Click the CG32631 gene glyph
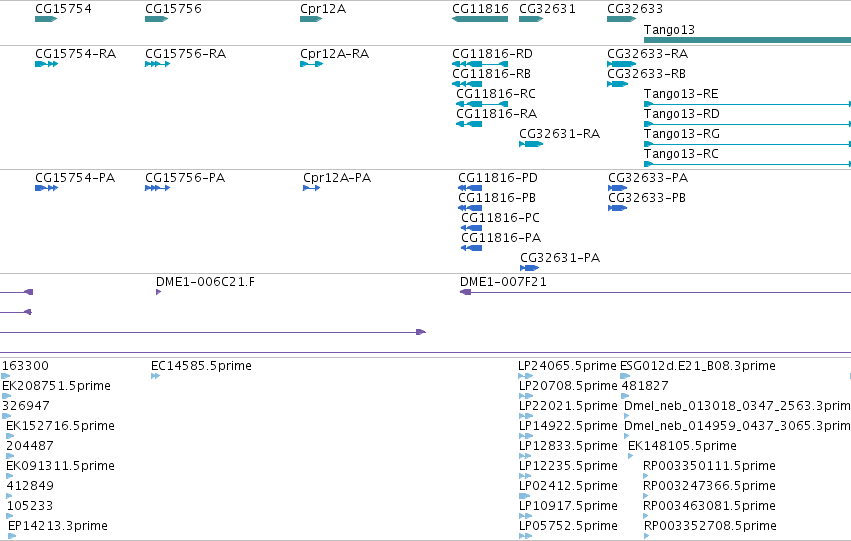Image resolution: width=851 pixels, height=541 pixels. tap(531, 19)
